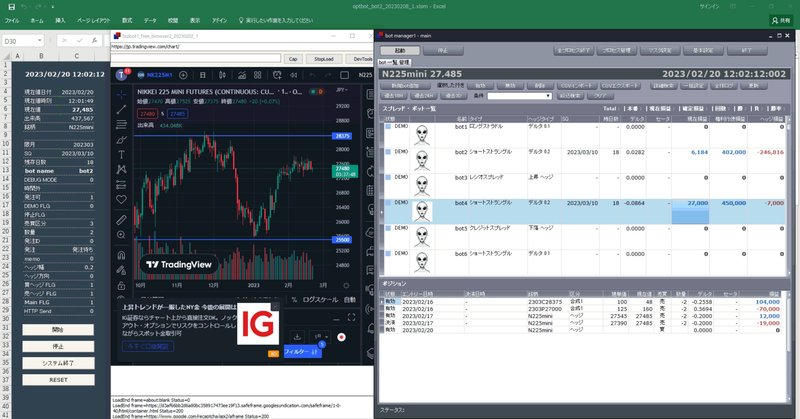Image resolution: width=800 pixels, height=419 pixels.
Task: Click the red record circle icon
Action: [341, 337]
